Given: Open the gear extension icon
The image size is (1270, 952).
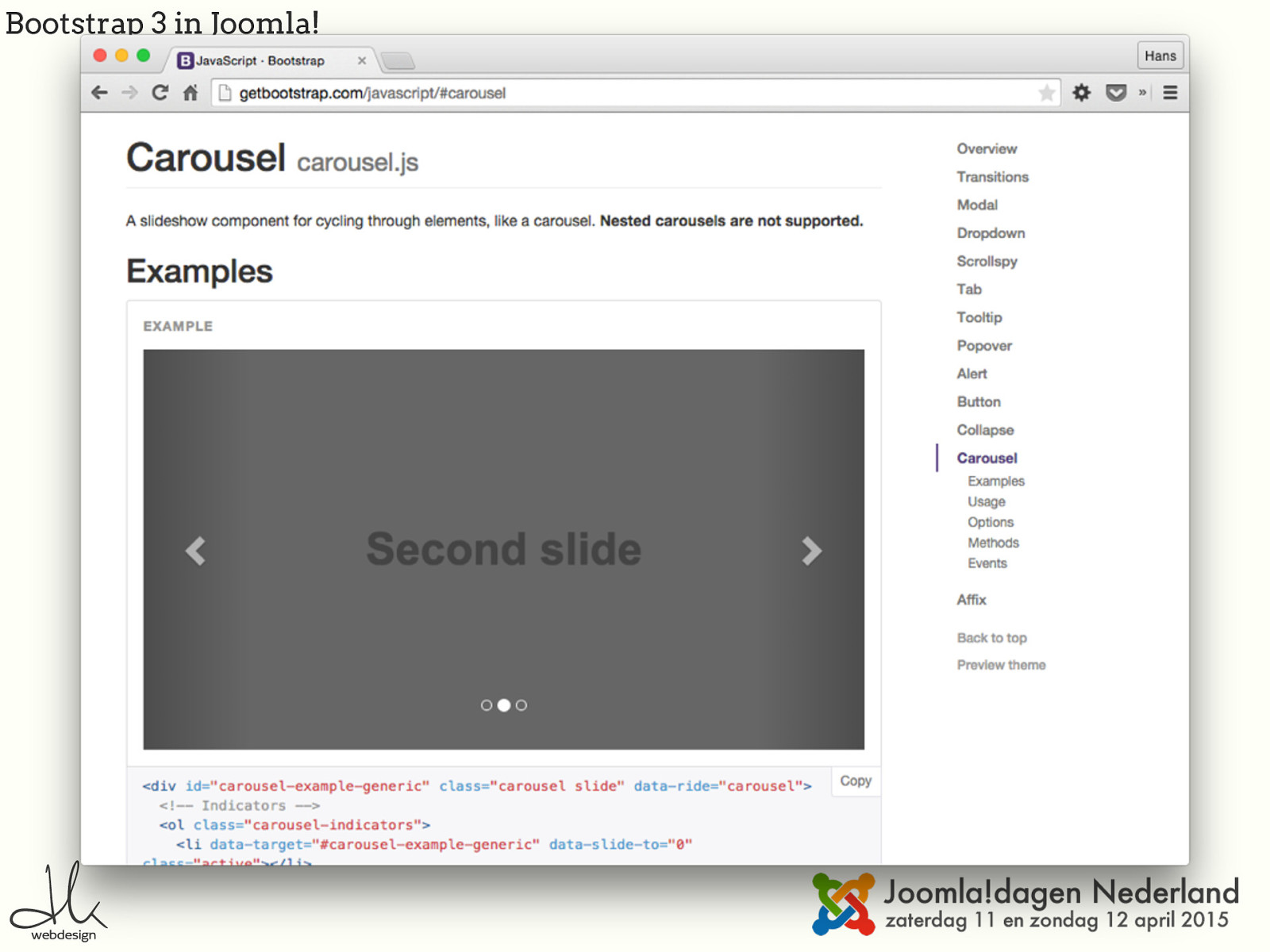Looking at the screenshot, I should point(1082,93).
